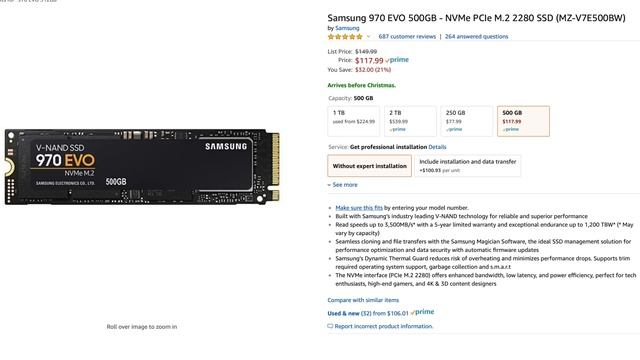Image resolution: width=640 pixels, height=360 pixels.
Task: Open Compare with similar items link
Action: coord(363,300)
